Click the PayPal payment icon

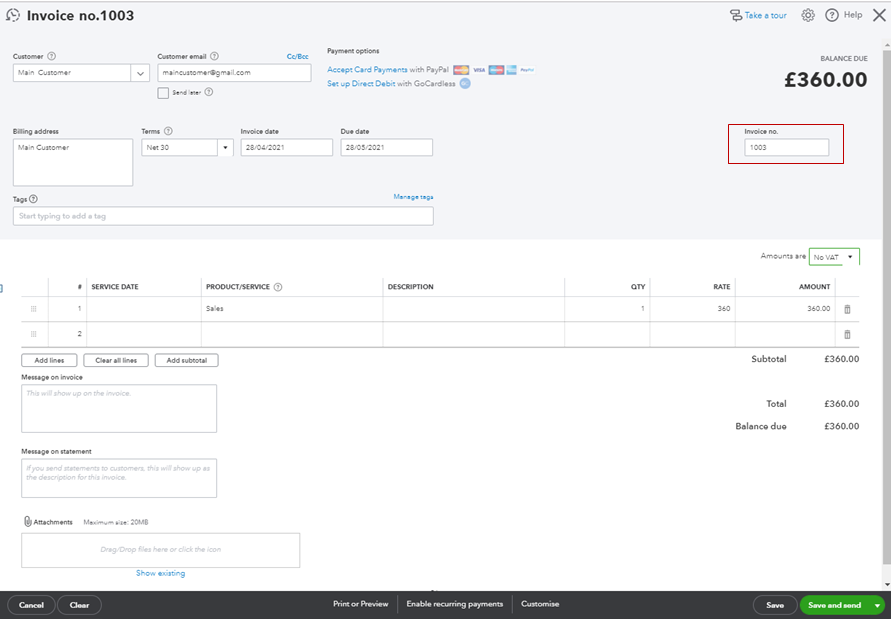tap(527, 70)
